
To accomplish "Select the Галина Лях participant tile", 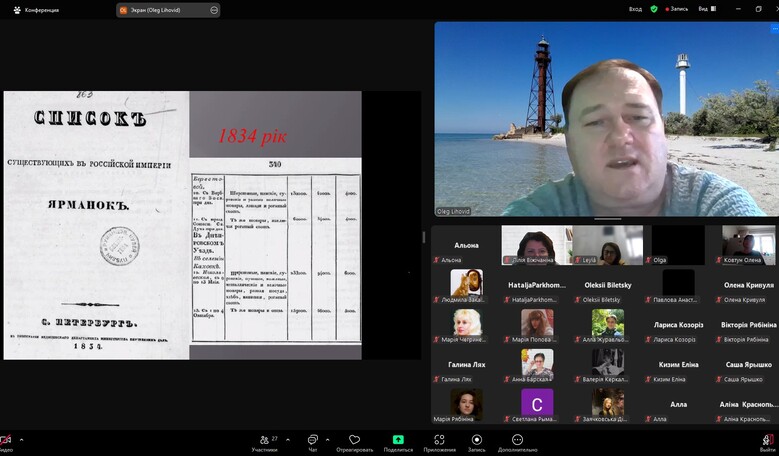I will point(466,365).
